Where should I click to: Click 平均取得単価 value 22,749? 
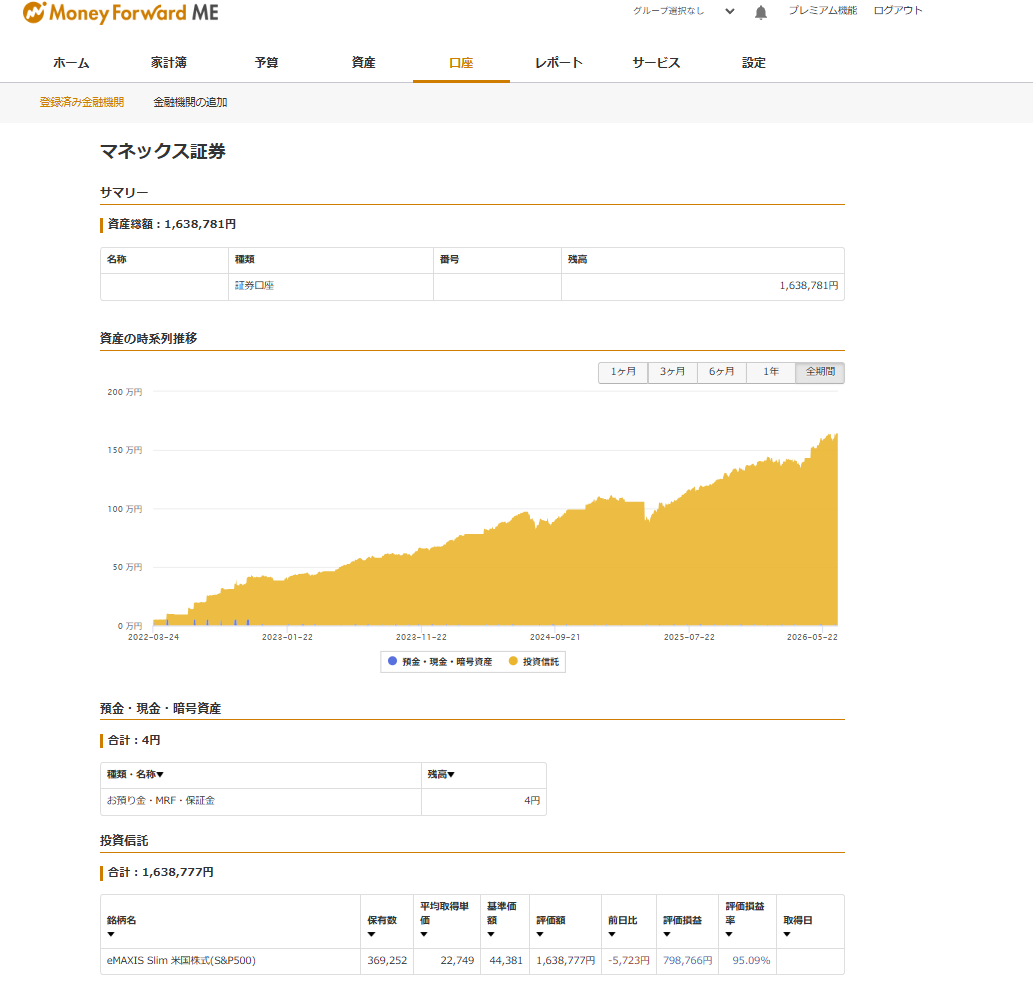[x=457, y=960]
